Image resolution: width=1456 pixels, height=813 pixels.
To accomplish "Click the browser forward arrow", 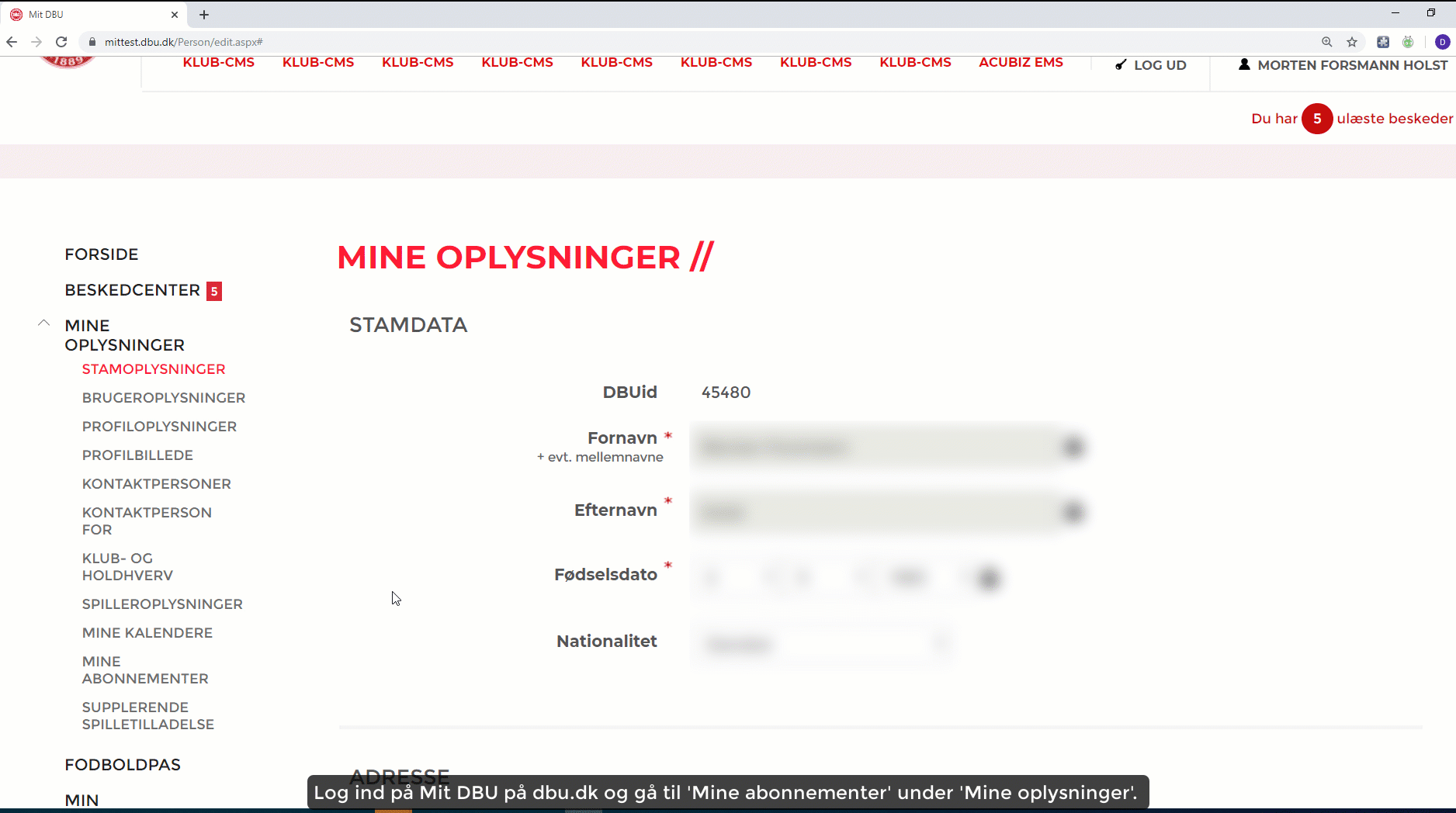I will click(x=36, y=42).
